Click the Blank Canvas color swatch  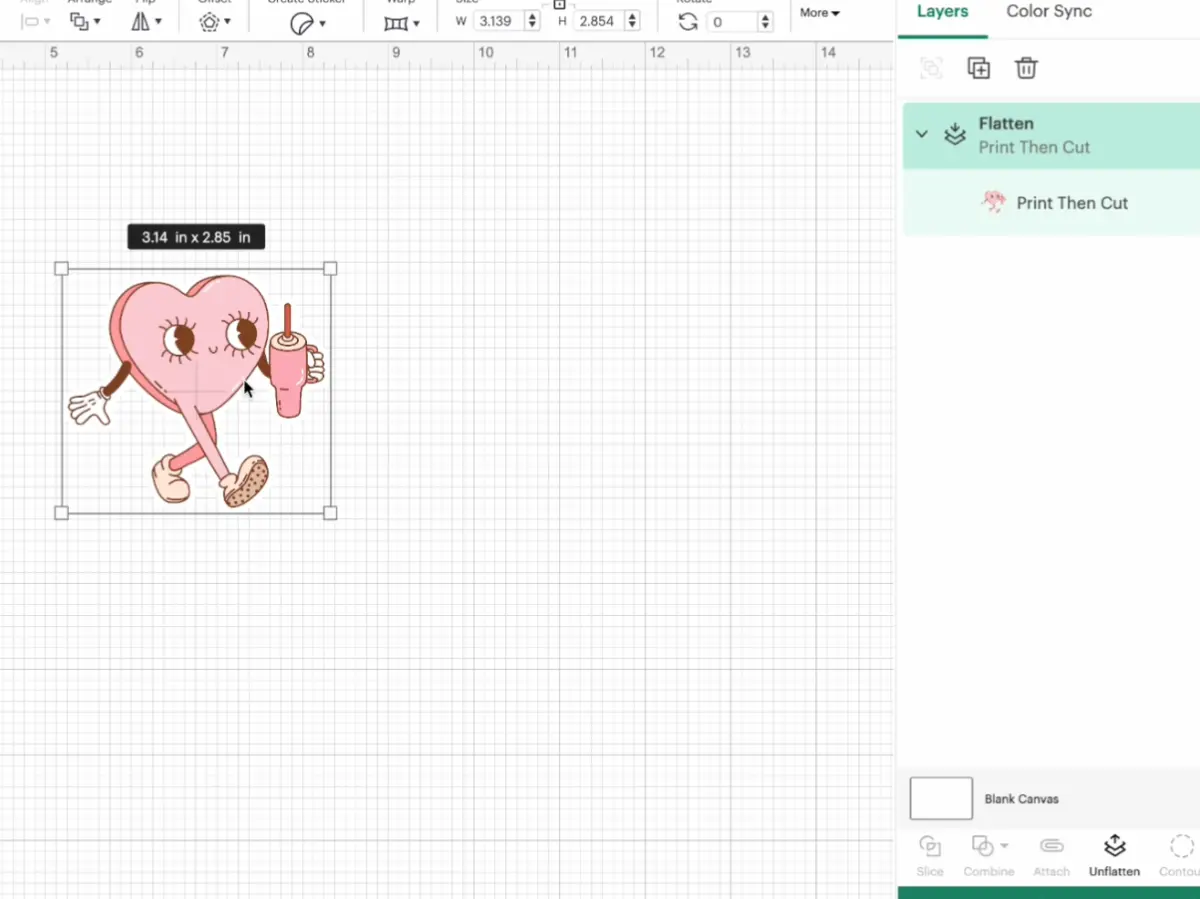[x=941, y=798]
